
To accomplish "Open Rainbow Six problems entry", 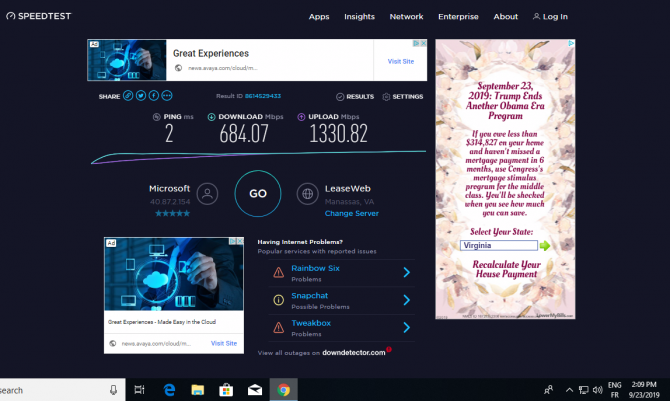I will coord(341,273).
